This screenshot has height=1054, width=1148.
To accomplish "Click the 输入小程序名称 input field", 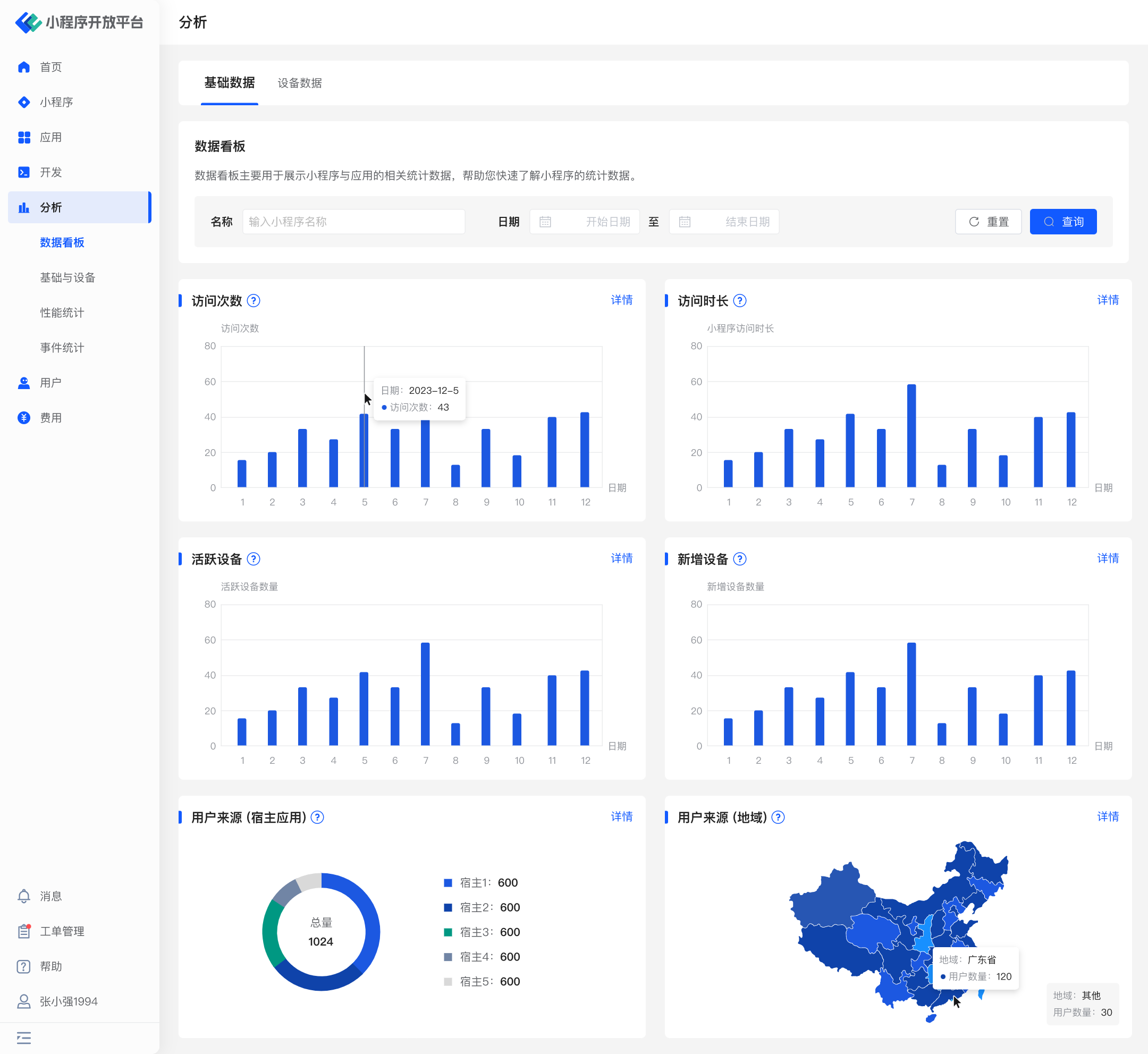I will tap(353, 222).
